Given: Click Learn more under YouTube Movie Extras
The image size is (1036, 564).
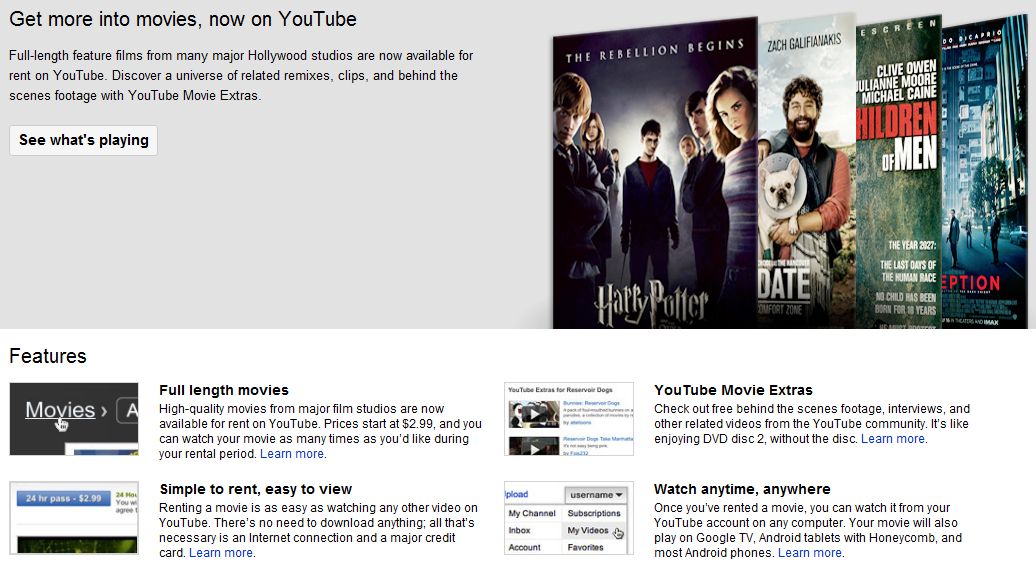Looking at the screenshot, I should point(893,439).
